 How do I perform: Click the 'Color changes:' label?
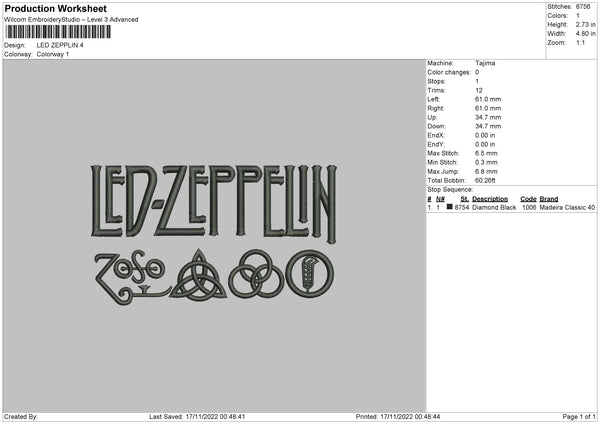click(x=449, y=72)
